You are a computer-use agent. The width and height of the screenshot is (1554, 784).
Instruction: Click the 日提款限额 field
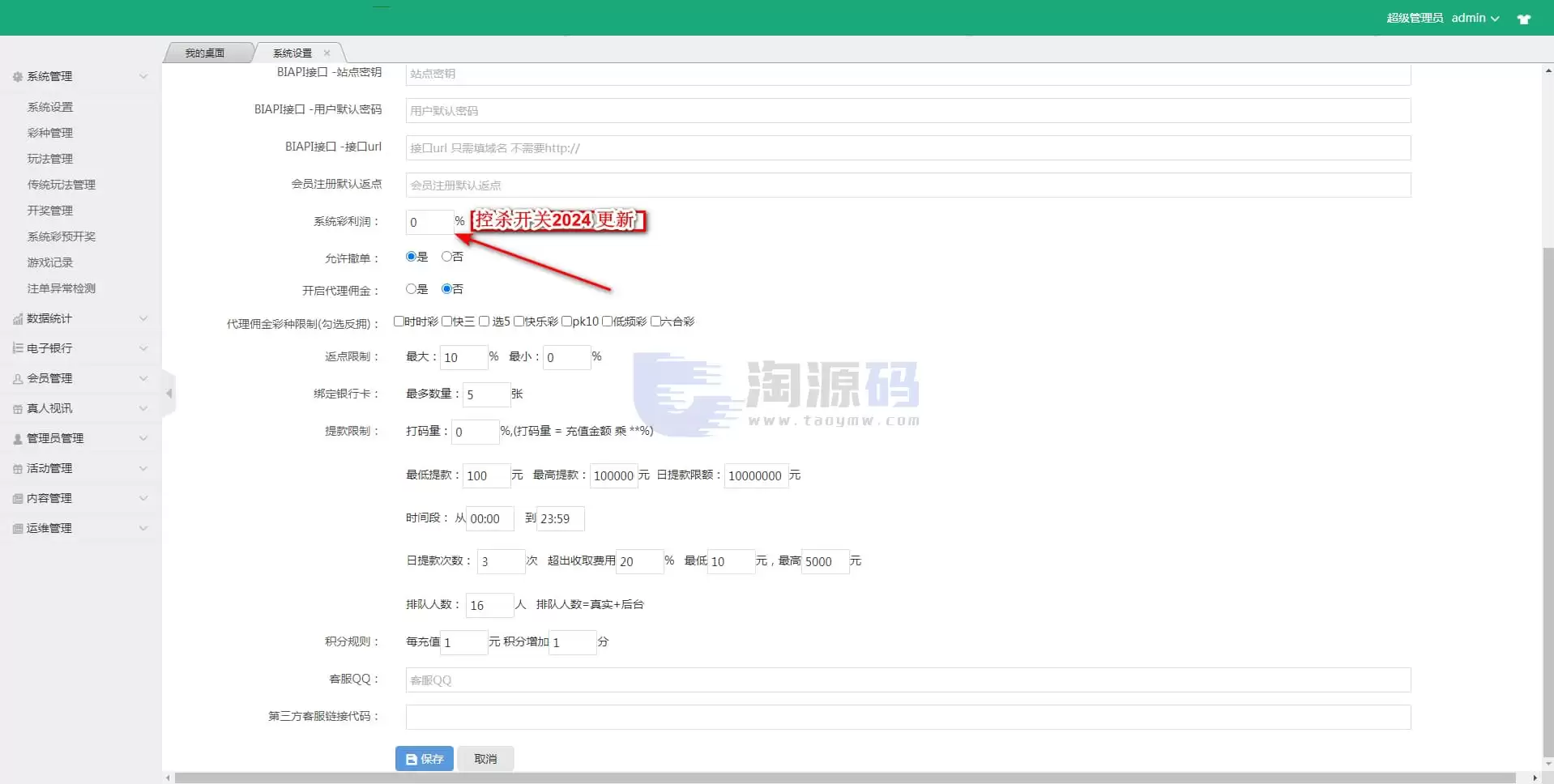click(756, 475)
